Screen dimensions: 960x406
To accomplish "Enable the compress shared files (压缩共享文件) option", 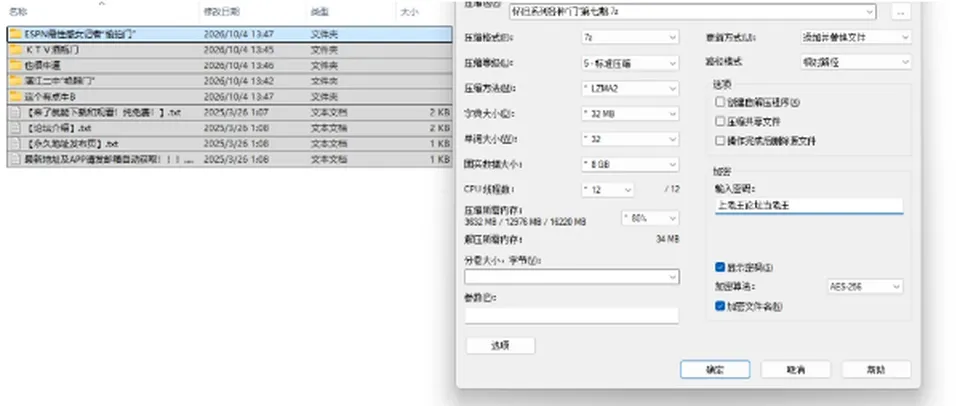I will pos(720,121).
